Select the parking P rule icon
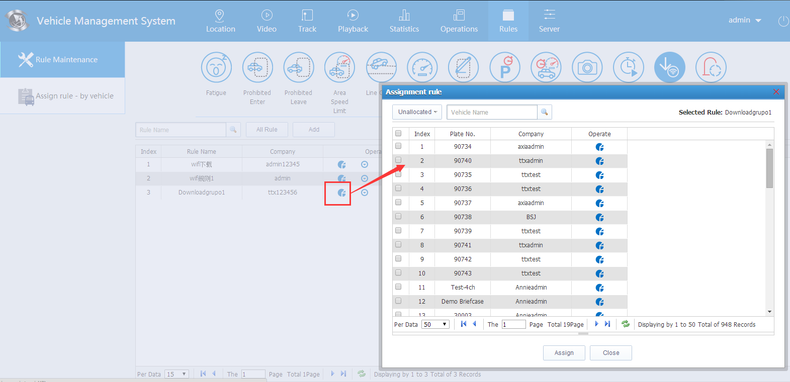 [505, 67]
